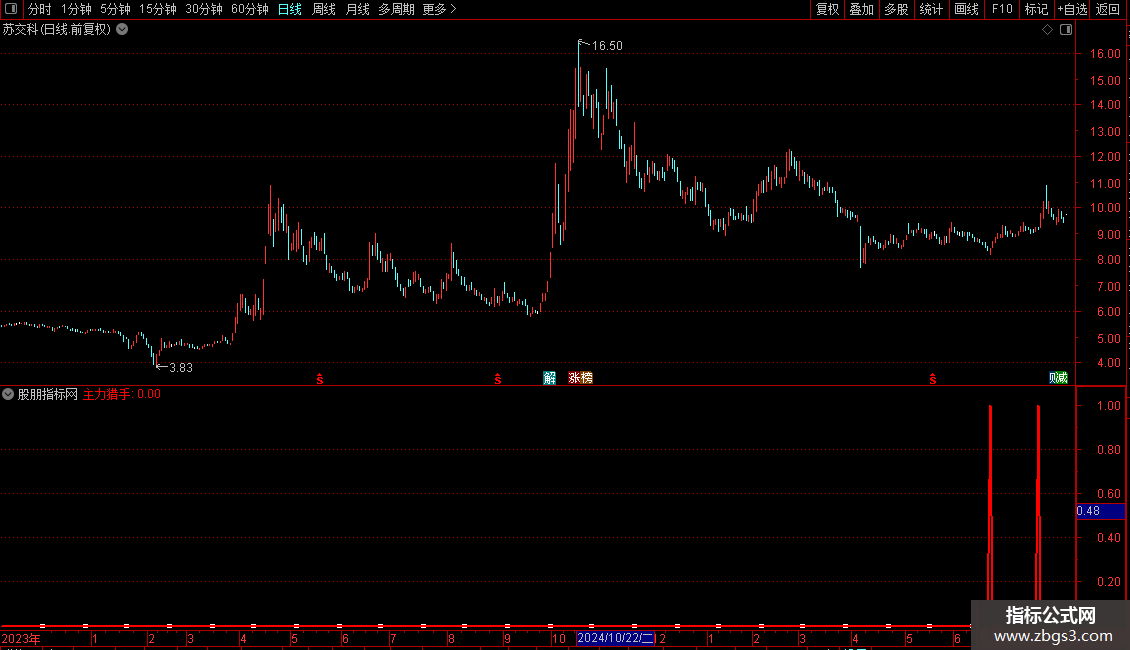Open the 复权 adjustment option

(x=827, y=9)
